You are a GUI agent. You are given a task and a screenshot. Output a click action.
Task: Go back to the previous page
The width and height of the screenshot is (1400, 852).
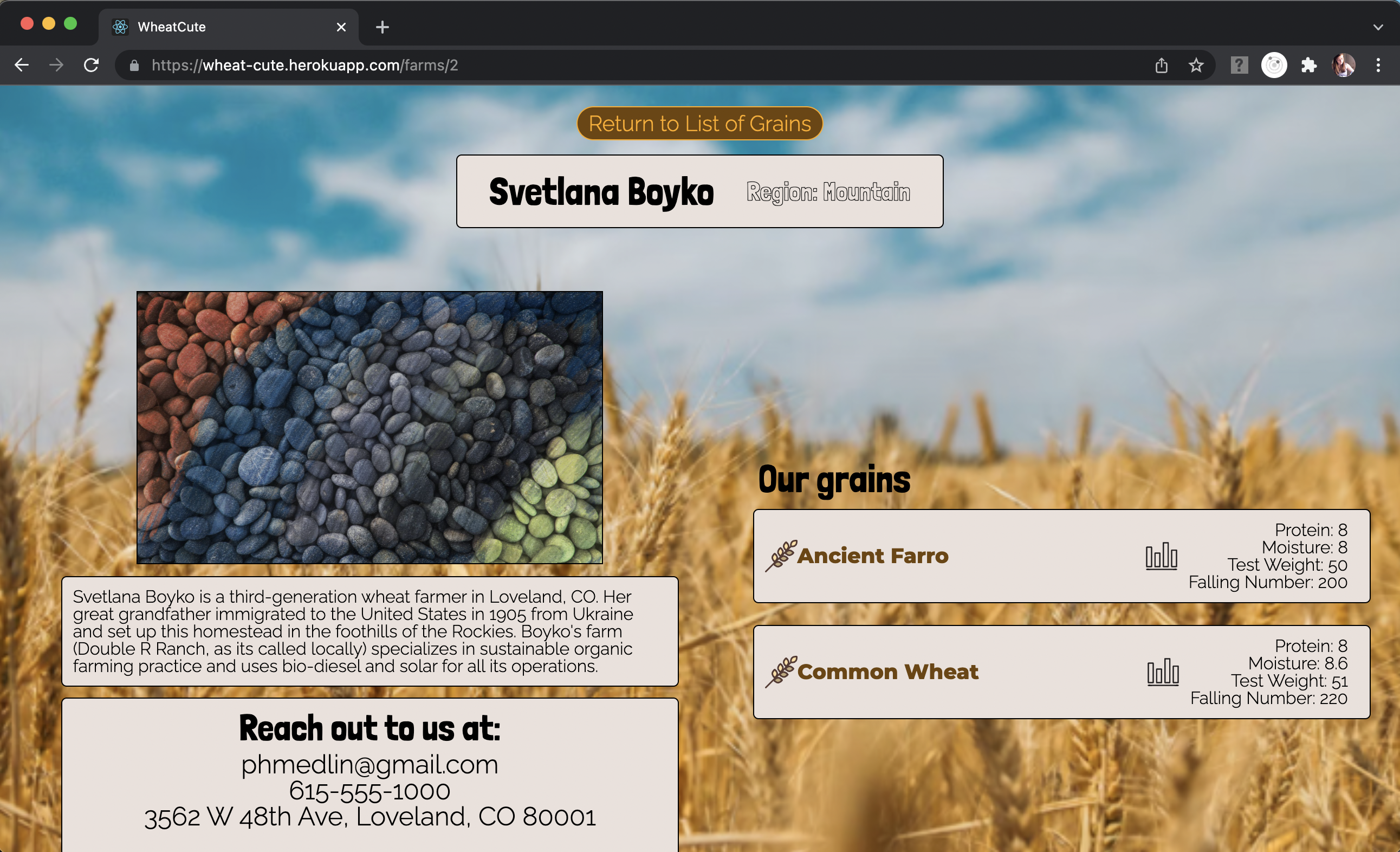click(22, 66)
